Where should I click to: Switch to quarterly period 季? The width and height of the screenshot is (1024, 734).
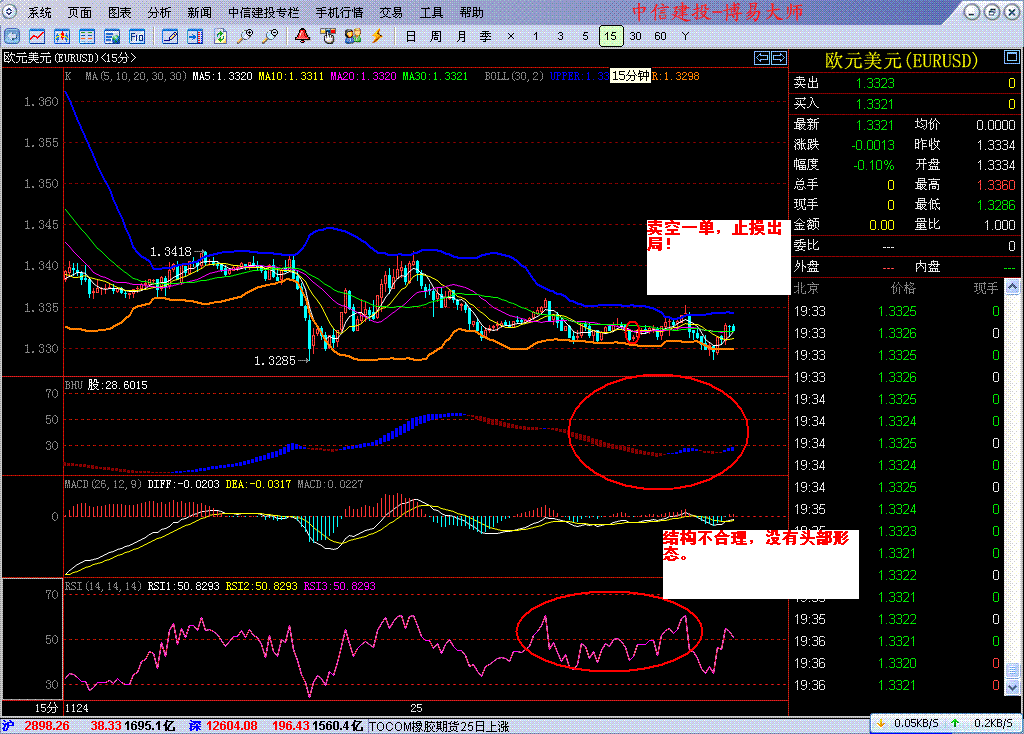tap(486, 37)
